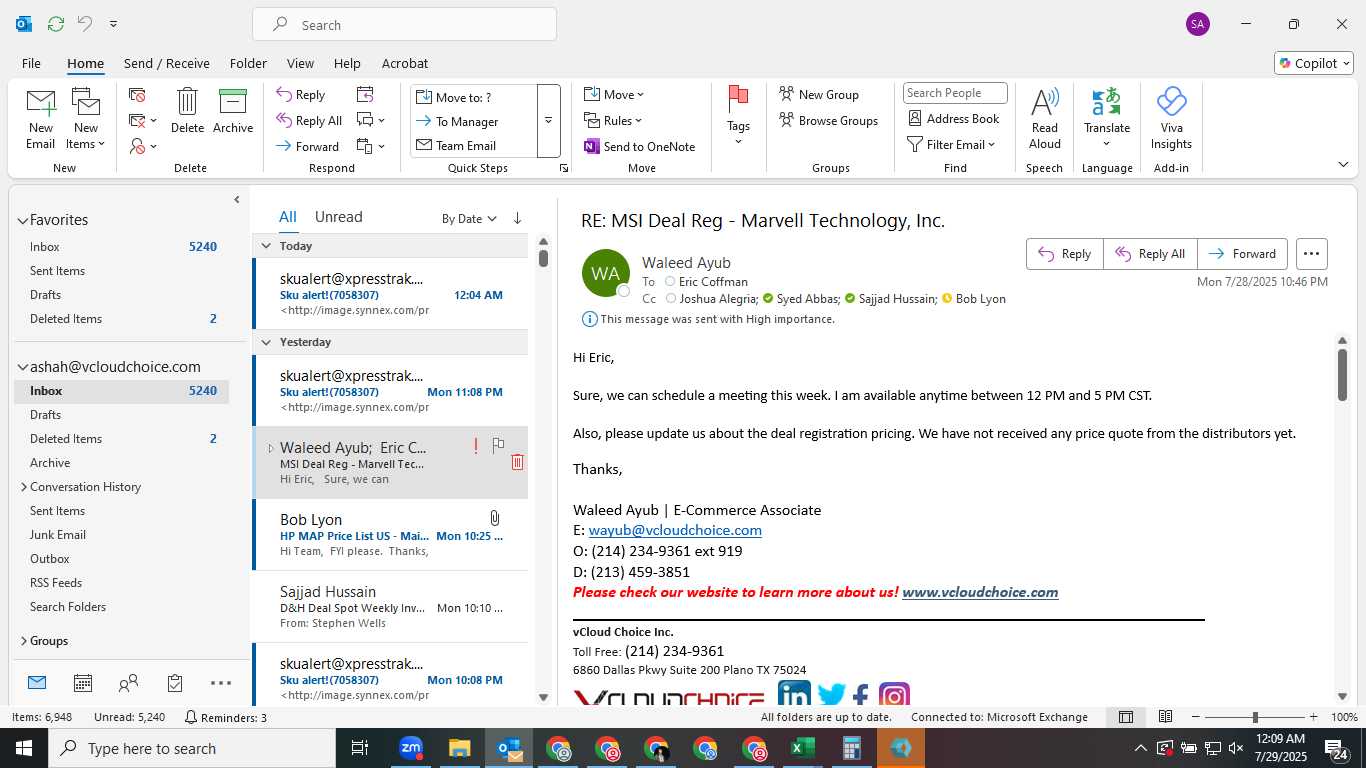
Task: Open Filter Email dropdown
Action: pos(951,145)
